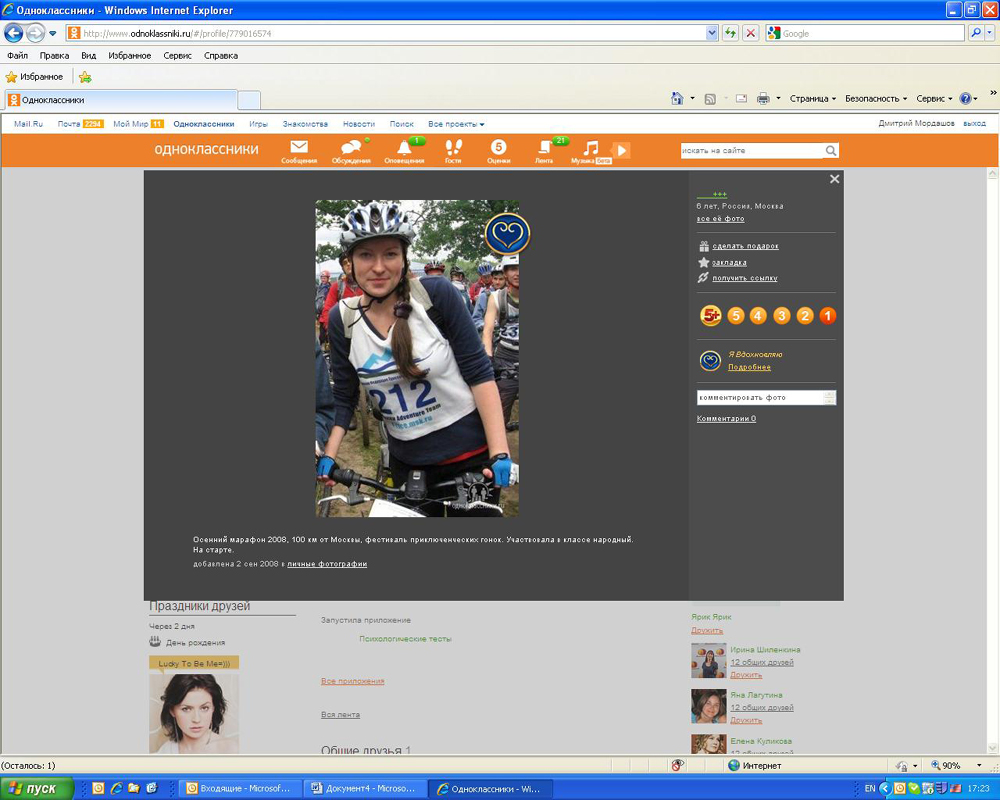This screenshot has height=800, width=1000.
Task: Click the получить ссылку link
Action: point(744,278)
